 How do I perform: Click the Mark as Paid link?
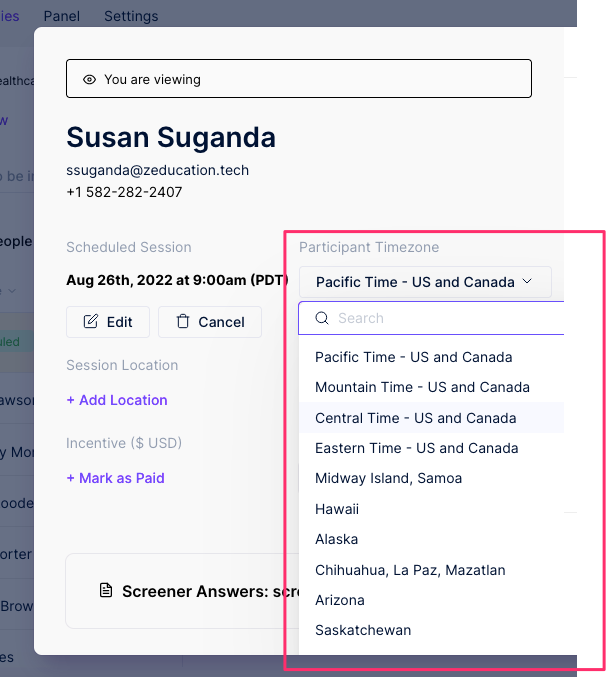pyautogui.click(x=115, y=478)
